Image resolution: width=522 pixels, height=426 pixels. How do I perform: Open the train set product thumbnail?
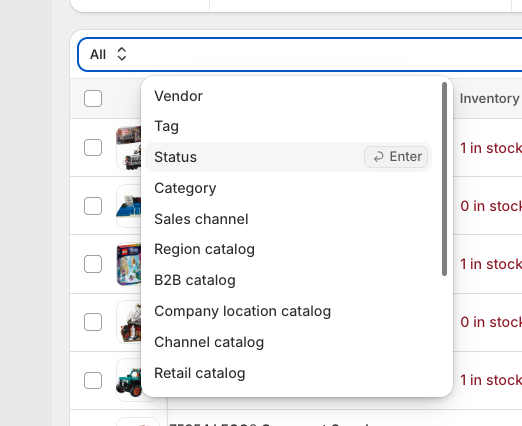click(x=129, y=148)
